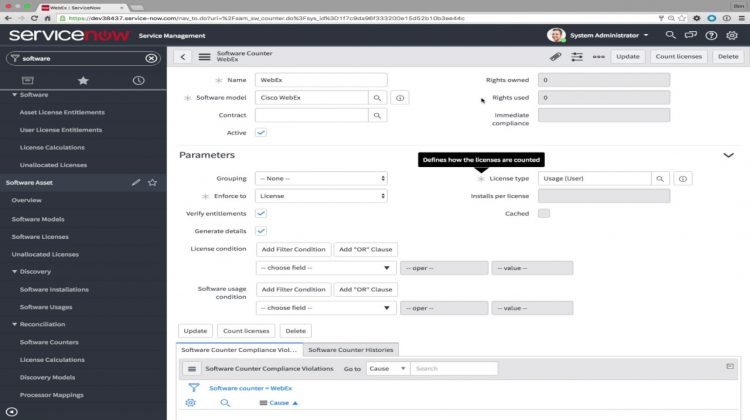This screenshot has width=750, height=420.
Task: Click the Contract reference field
Action: [311, 115]
